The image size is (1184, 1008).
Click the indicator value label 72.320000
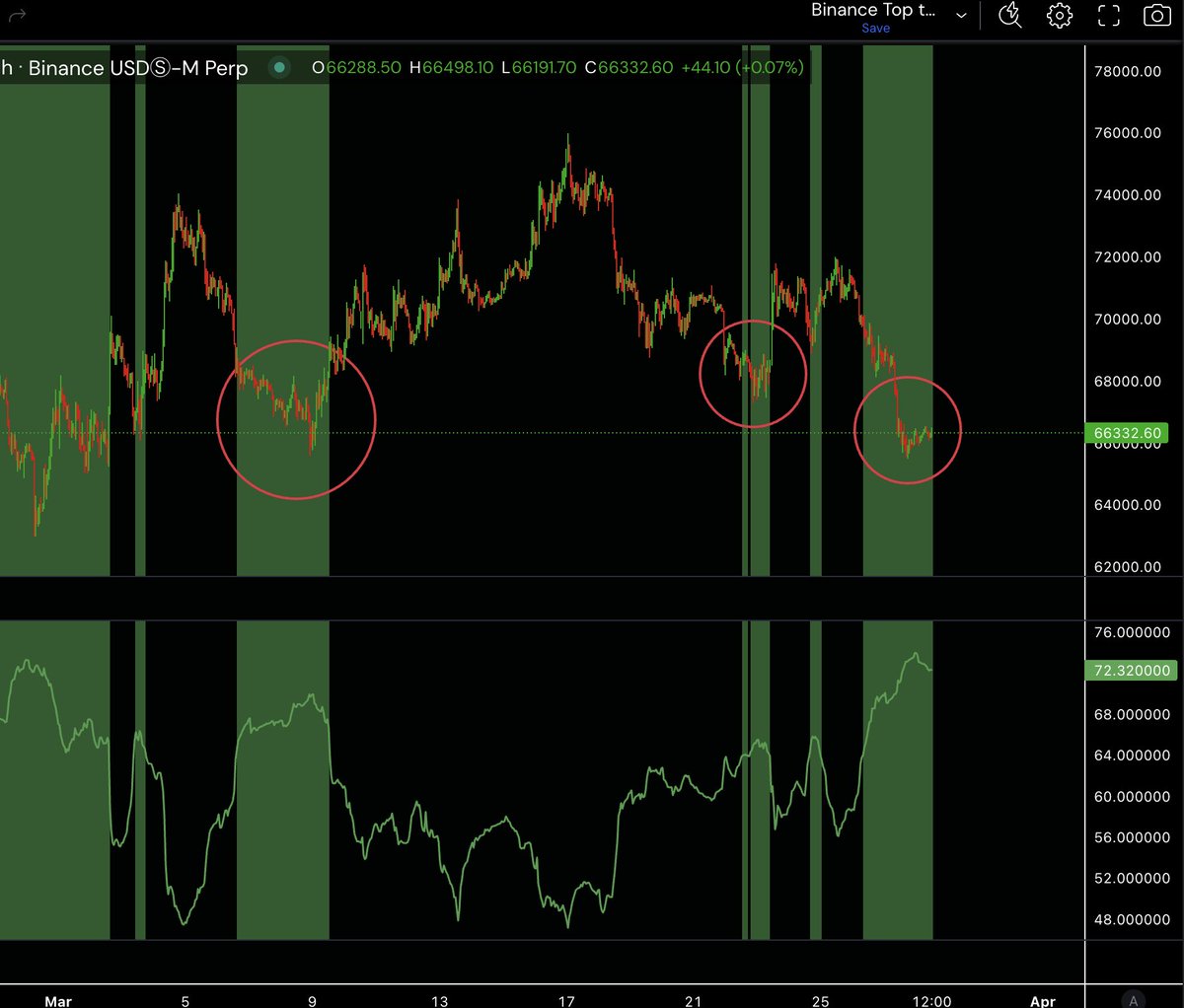(x=1131, y=670)
